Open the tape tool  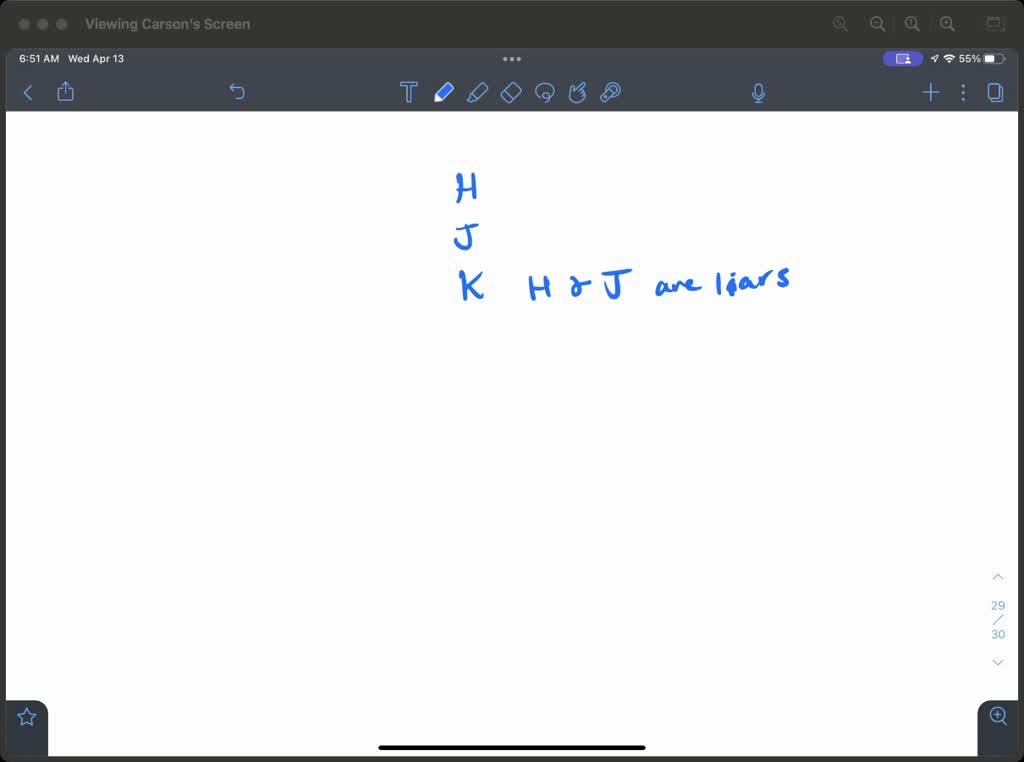click(610, 92)
